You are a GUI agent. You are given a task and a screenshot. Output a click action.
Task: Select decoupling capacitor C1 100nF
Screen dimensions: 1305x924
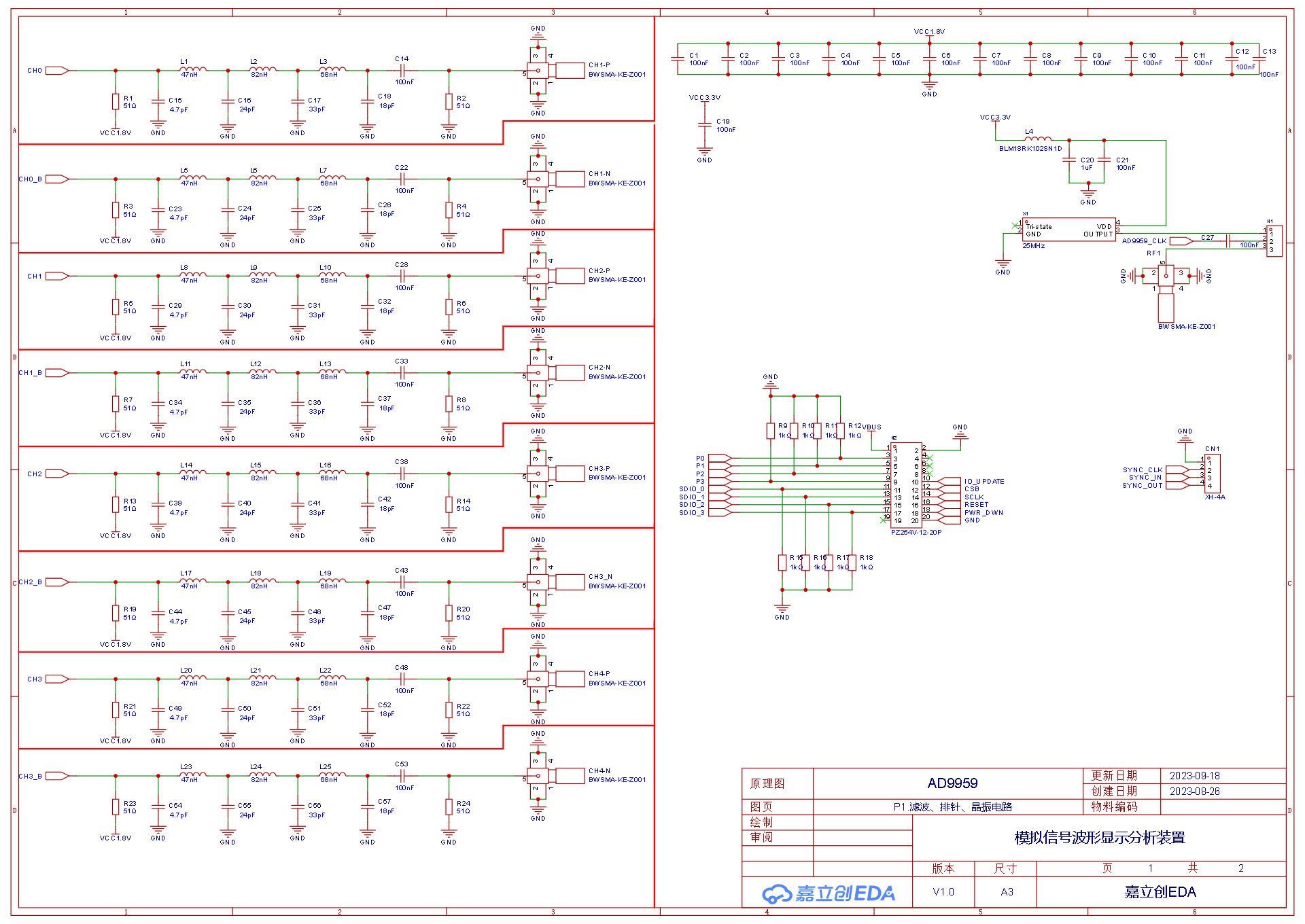(678, 59)
